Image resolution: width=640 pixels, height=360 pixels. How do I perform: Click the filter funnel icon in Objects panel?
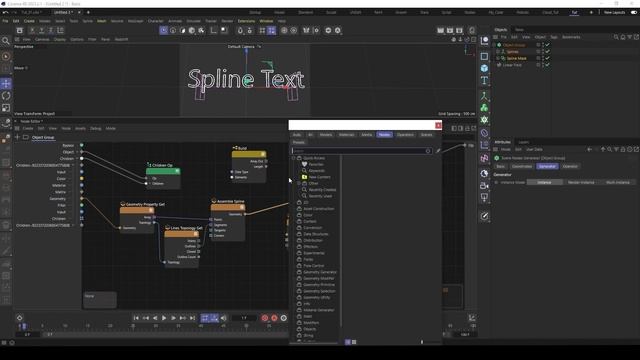click(629, 37)
